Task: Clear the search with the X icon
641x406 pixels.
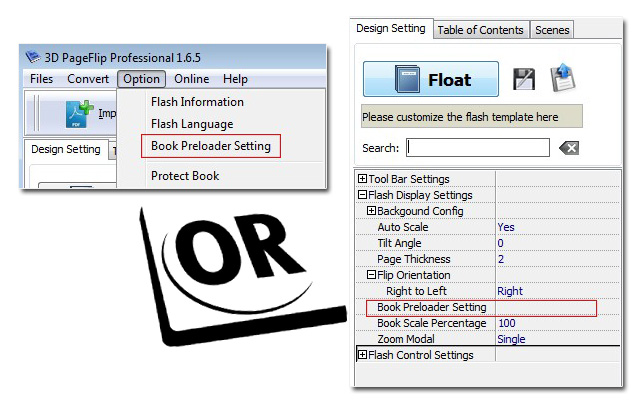Action: [x=569, y=148]
